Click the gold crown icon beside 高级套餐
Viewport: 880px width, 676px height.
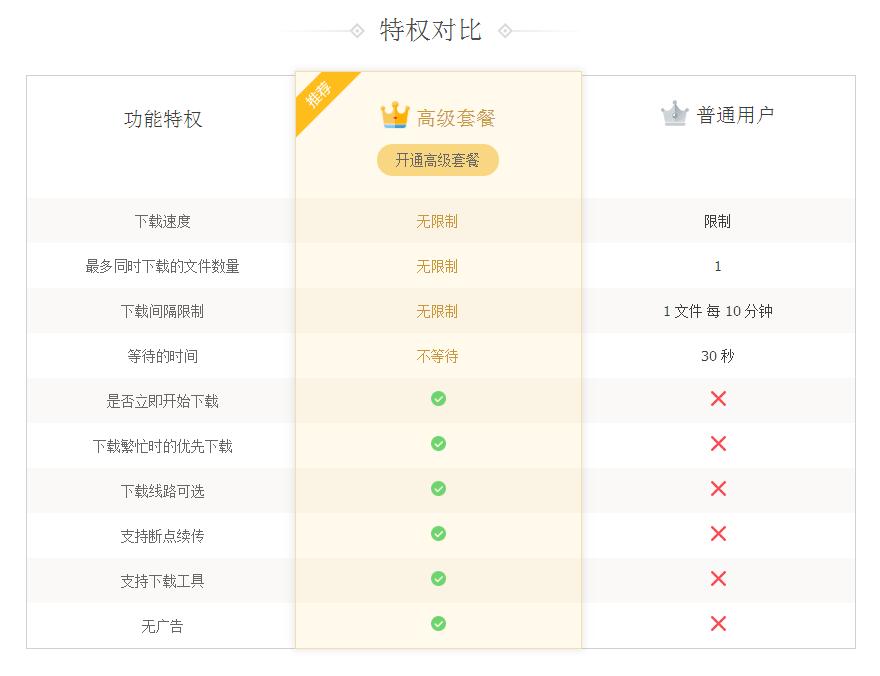coord(395,116)
